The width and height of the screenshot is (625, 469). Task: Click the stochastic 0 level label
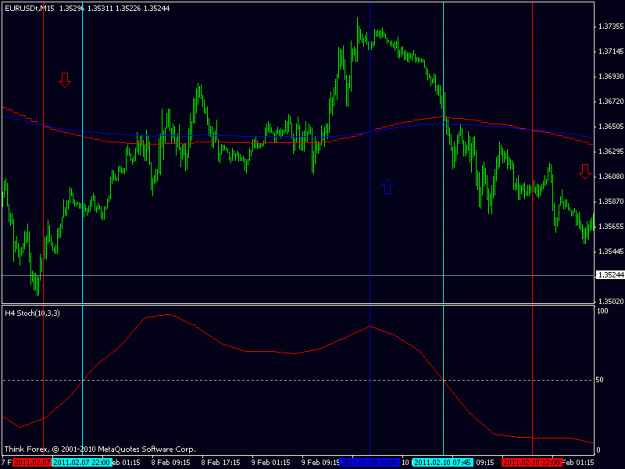coord(598,450)
